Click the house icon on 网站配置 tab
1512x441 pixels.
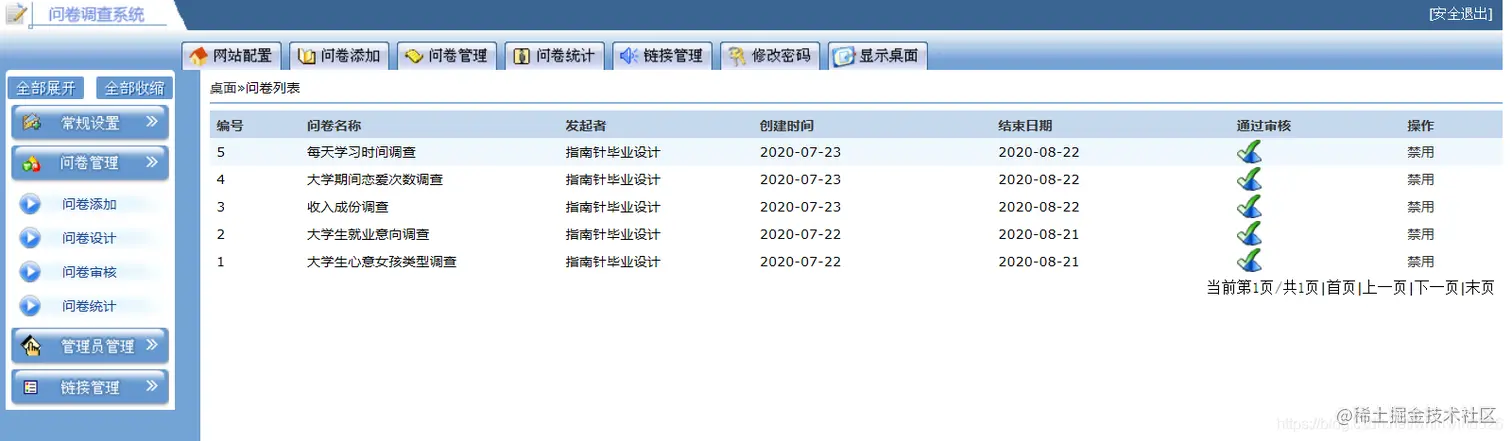pos(199,56)
